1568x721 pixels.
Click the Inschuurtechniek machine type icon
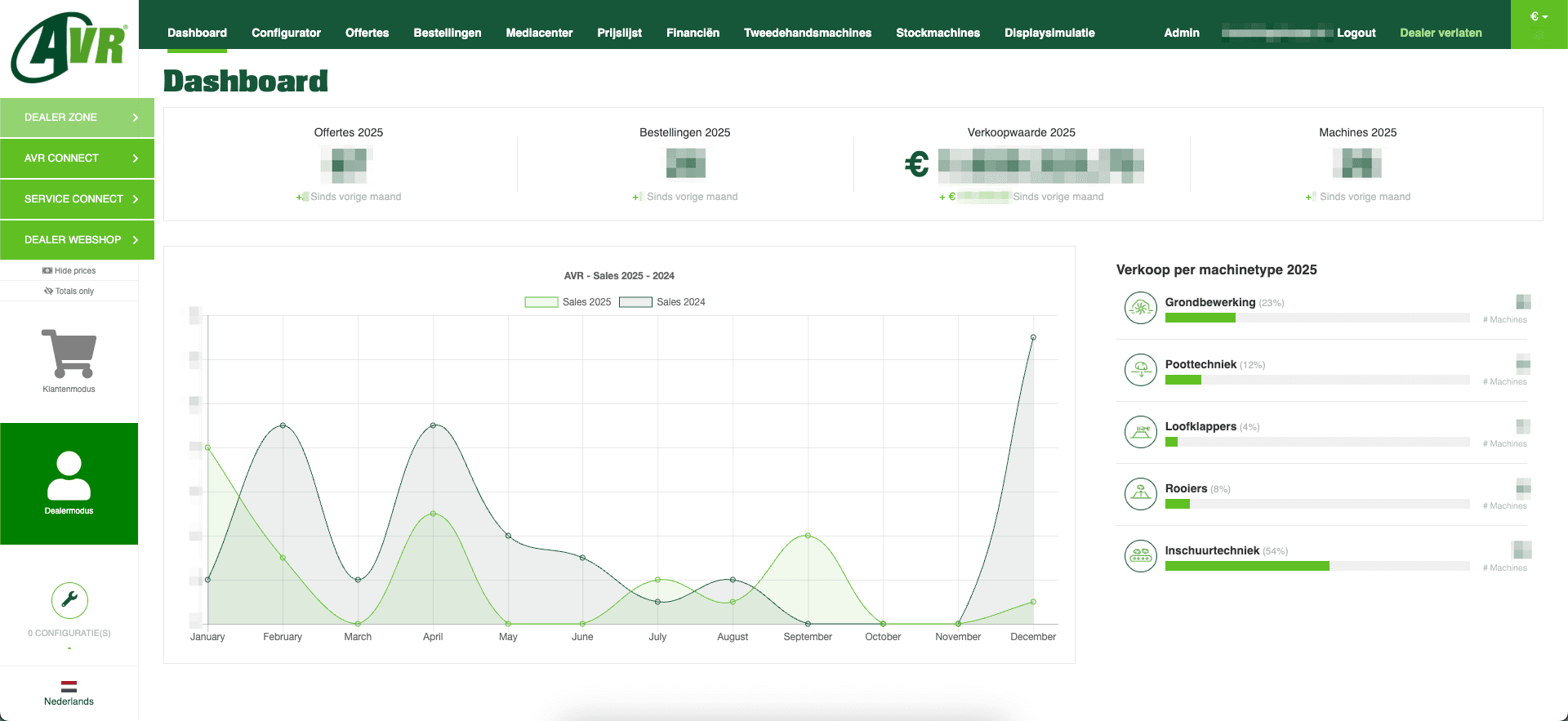click(1140, 556)
